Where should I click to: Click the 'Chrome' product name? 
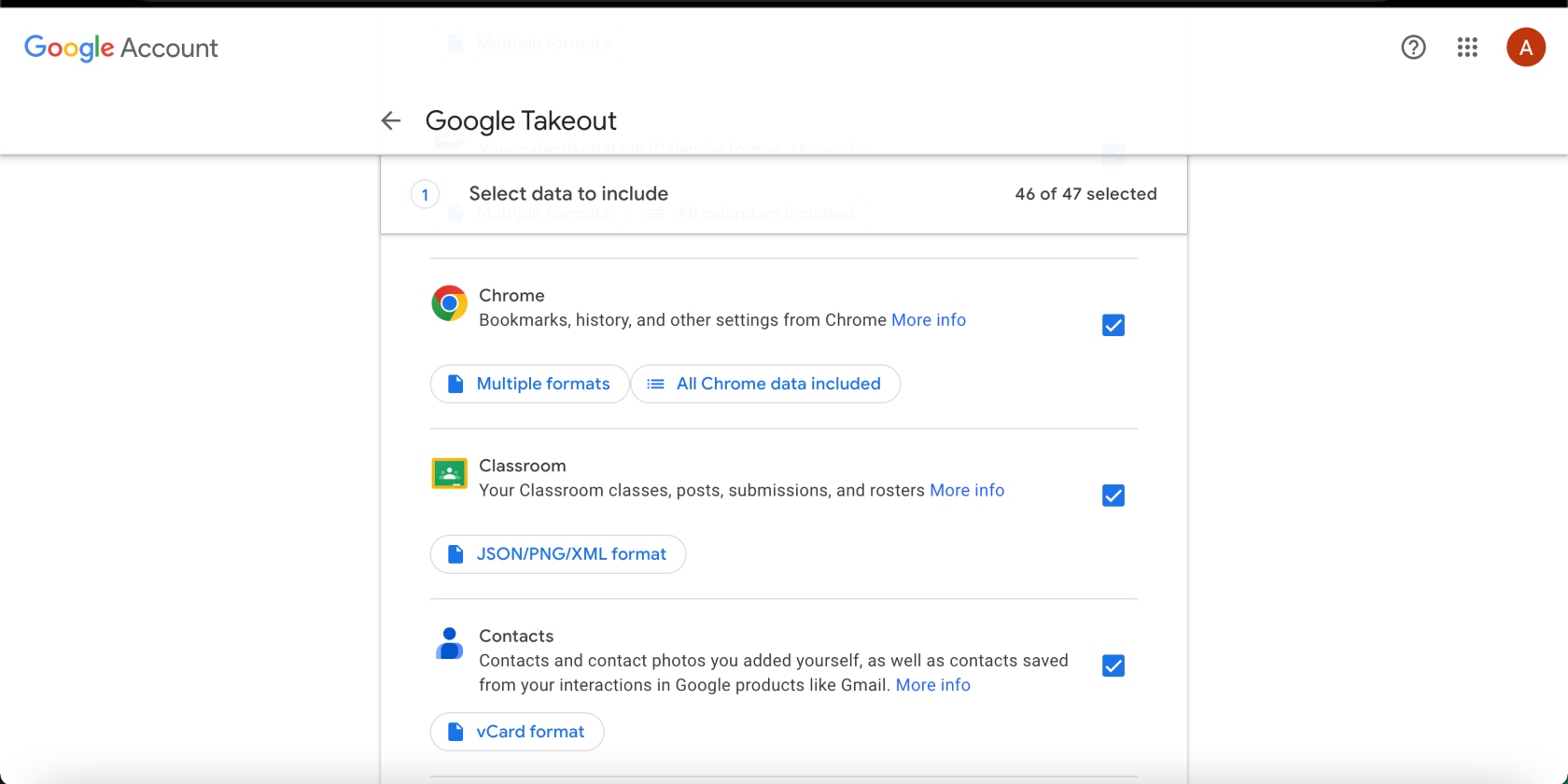(x=511, y=295)
